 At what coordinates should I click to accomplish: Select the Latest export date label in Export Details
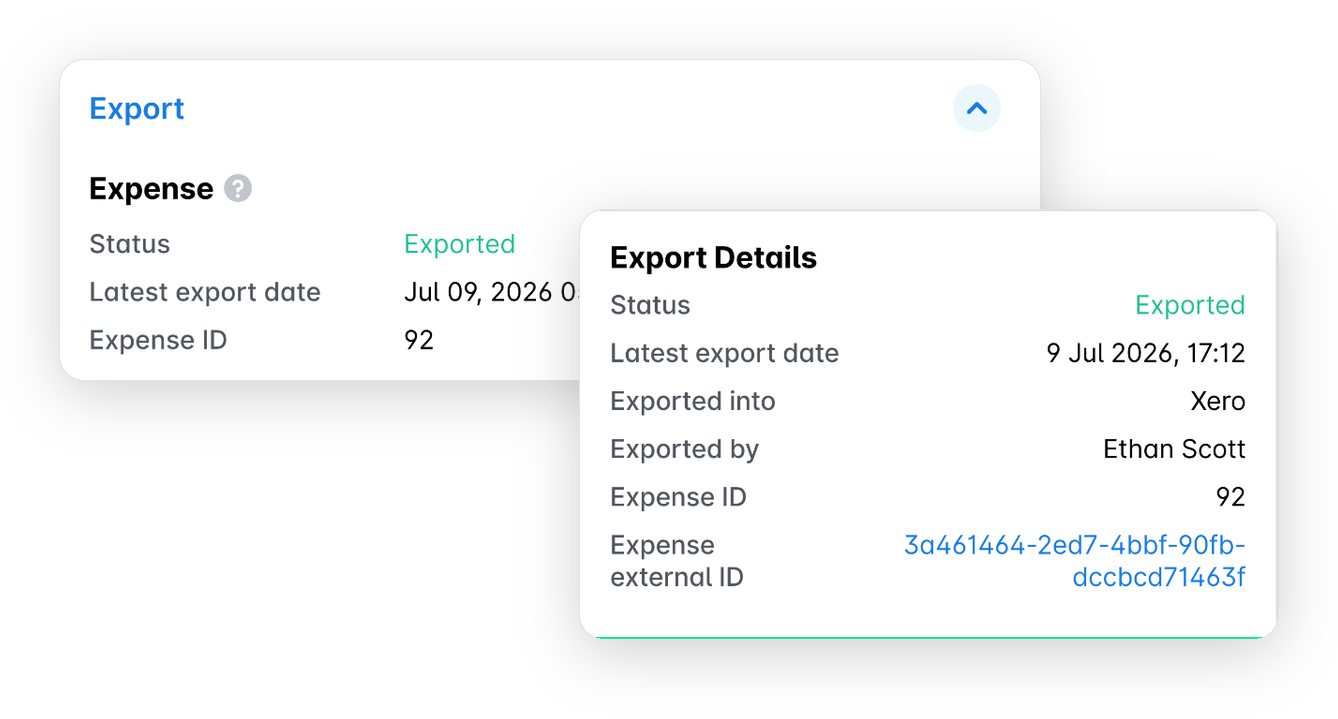click(x=725, y=353)
